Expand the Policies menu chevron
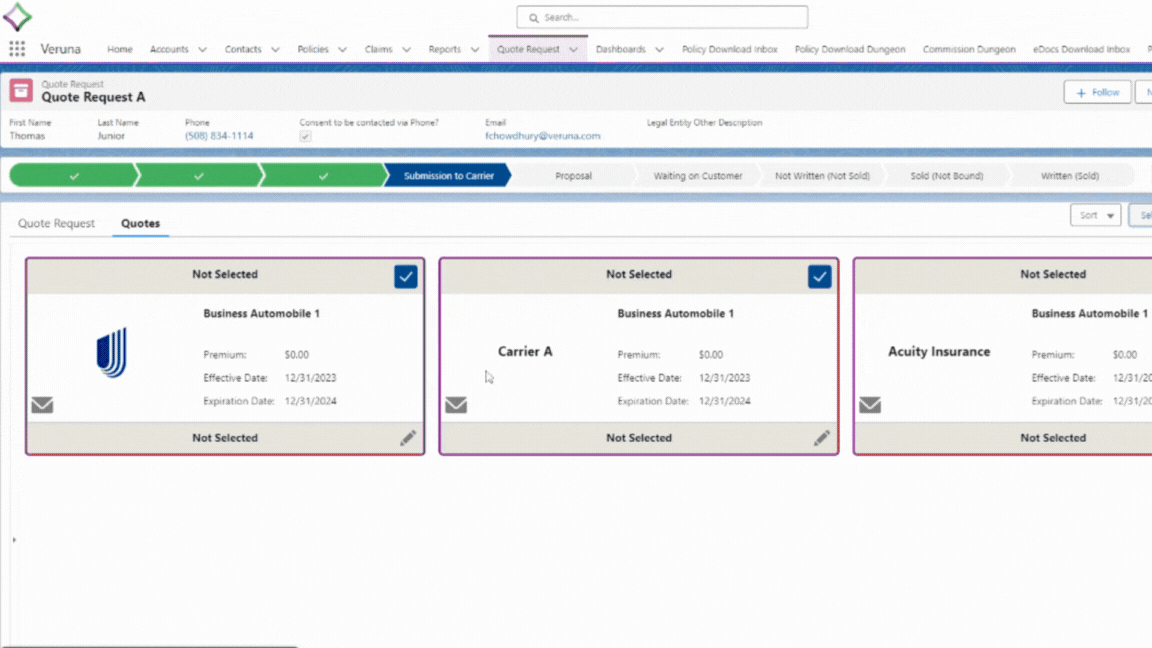This screenshot has height=648, width=1152. tap(342, 50)
